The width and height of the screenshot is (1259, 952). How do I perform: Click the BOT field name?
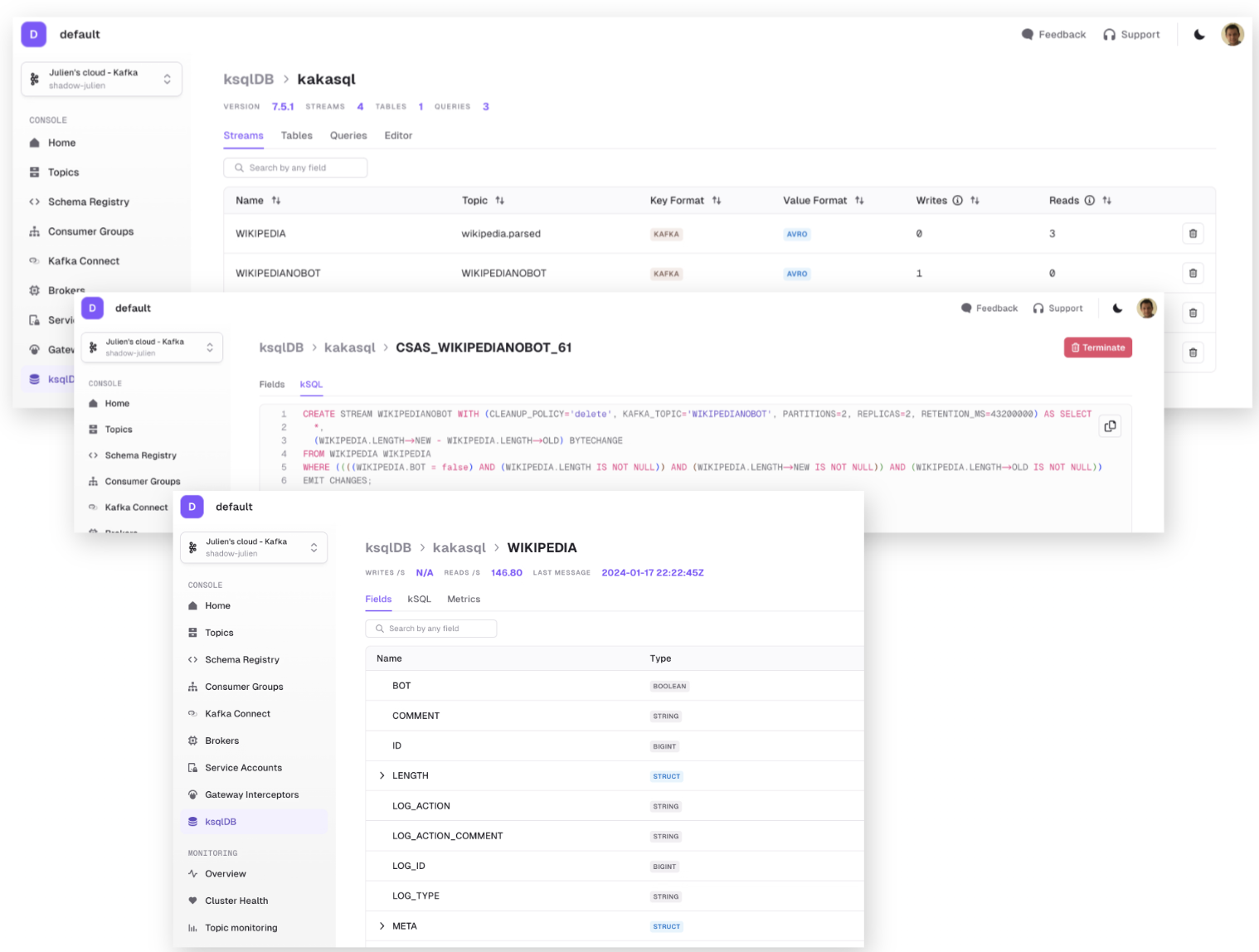401,686
